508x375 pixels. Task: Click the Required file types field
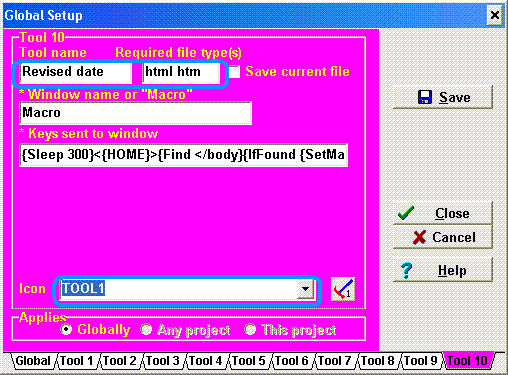181,72
